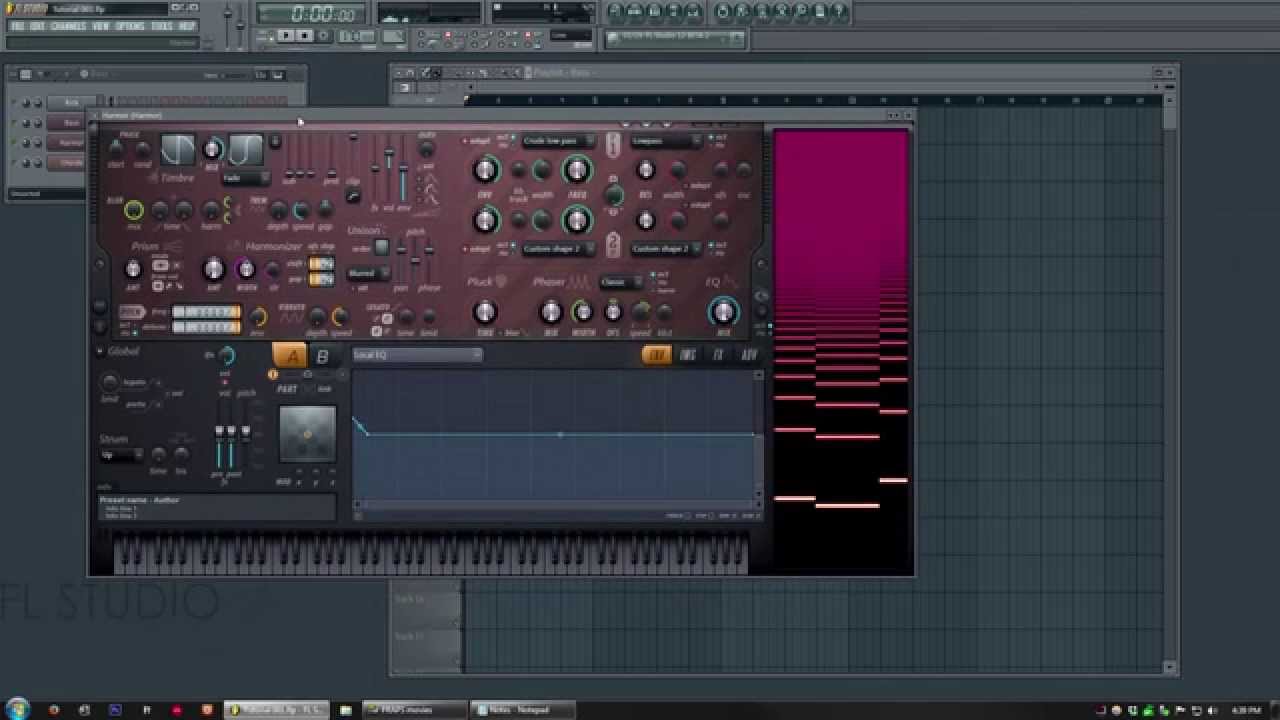
Task: Open second resonance Custom shape 2 dropdown
Action: [666, 248]
